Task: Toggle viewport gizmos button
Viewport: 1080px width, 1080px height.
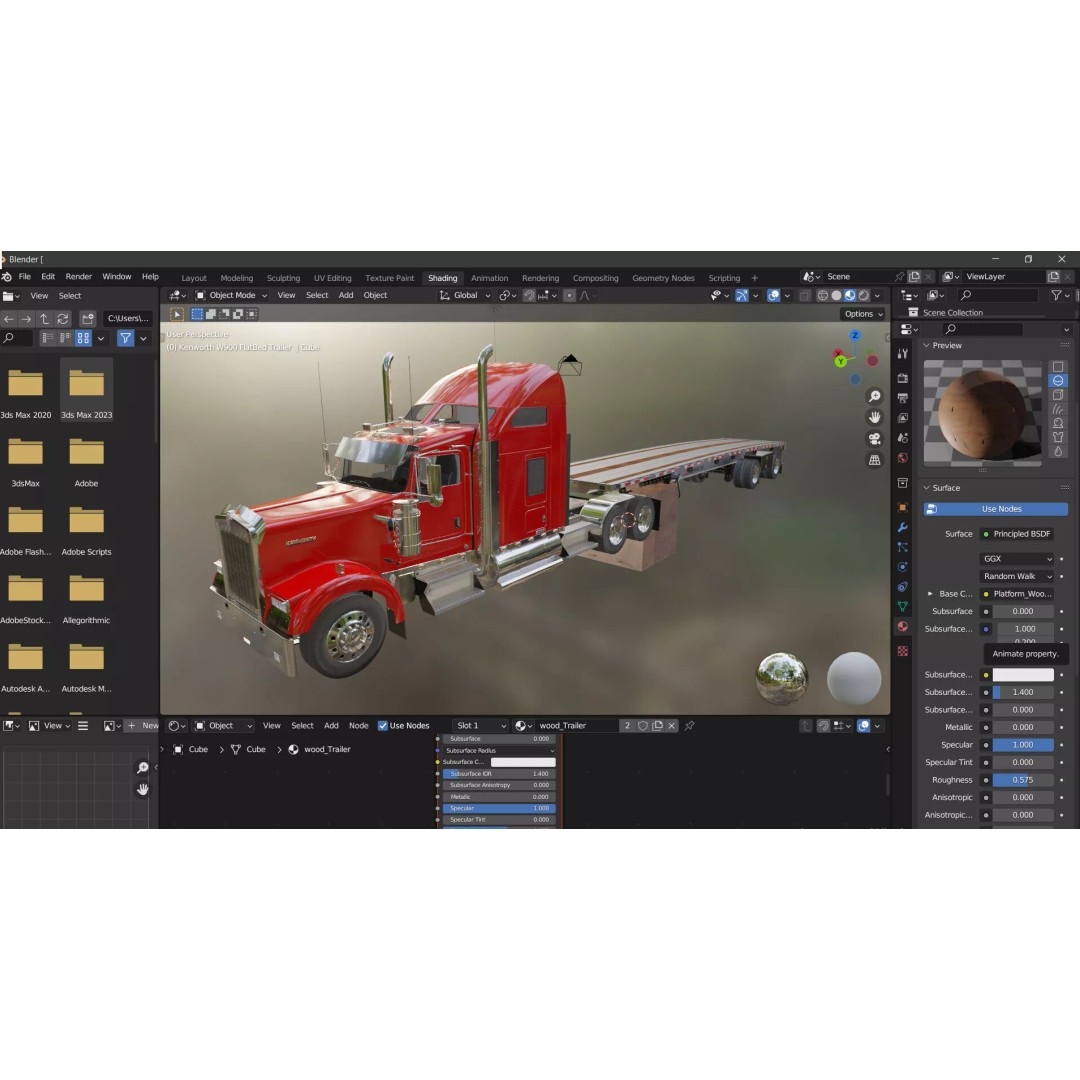Action: [741, 295]
